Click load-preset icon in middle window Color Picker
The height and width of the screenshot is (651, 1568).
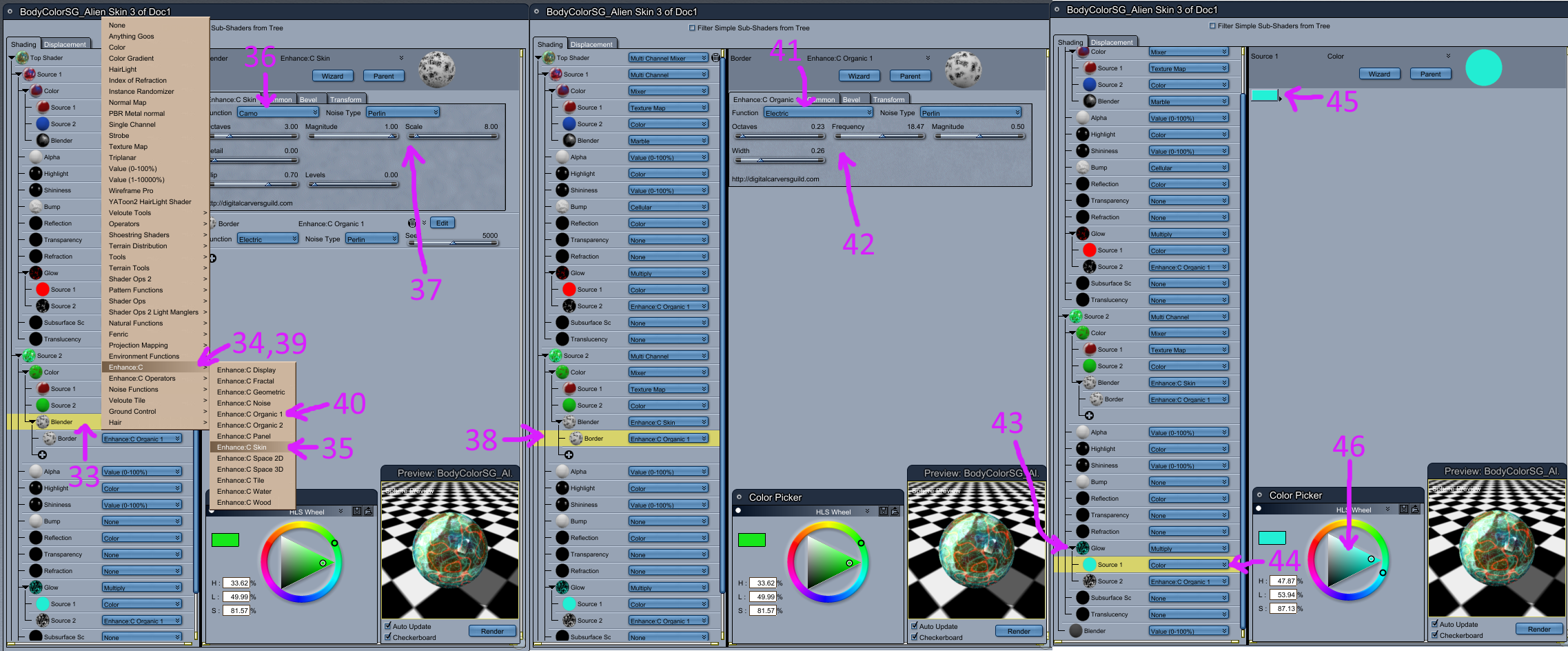[x=895, y=511]
